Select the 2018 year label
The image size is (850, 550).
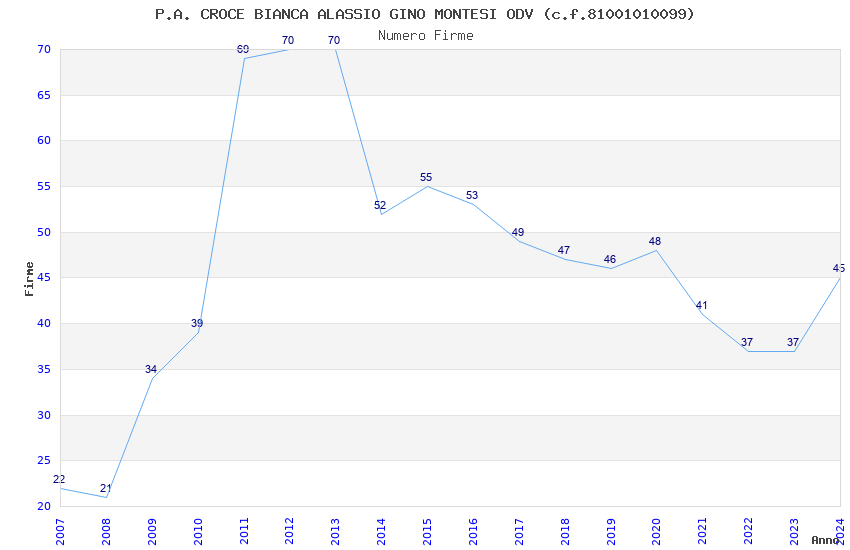pyautogui.click(x=565, y=532)
